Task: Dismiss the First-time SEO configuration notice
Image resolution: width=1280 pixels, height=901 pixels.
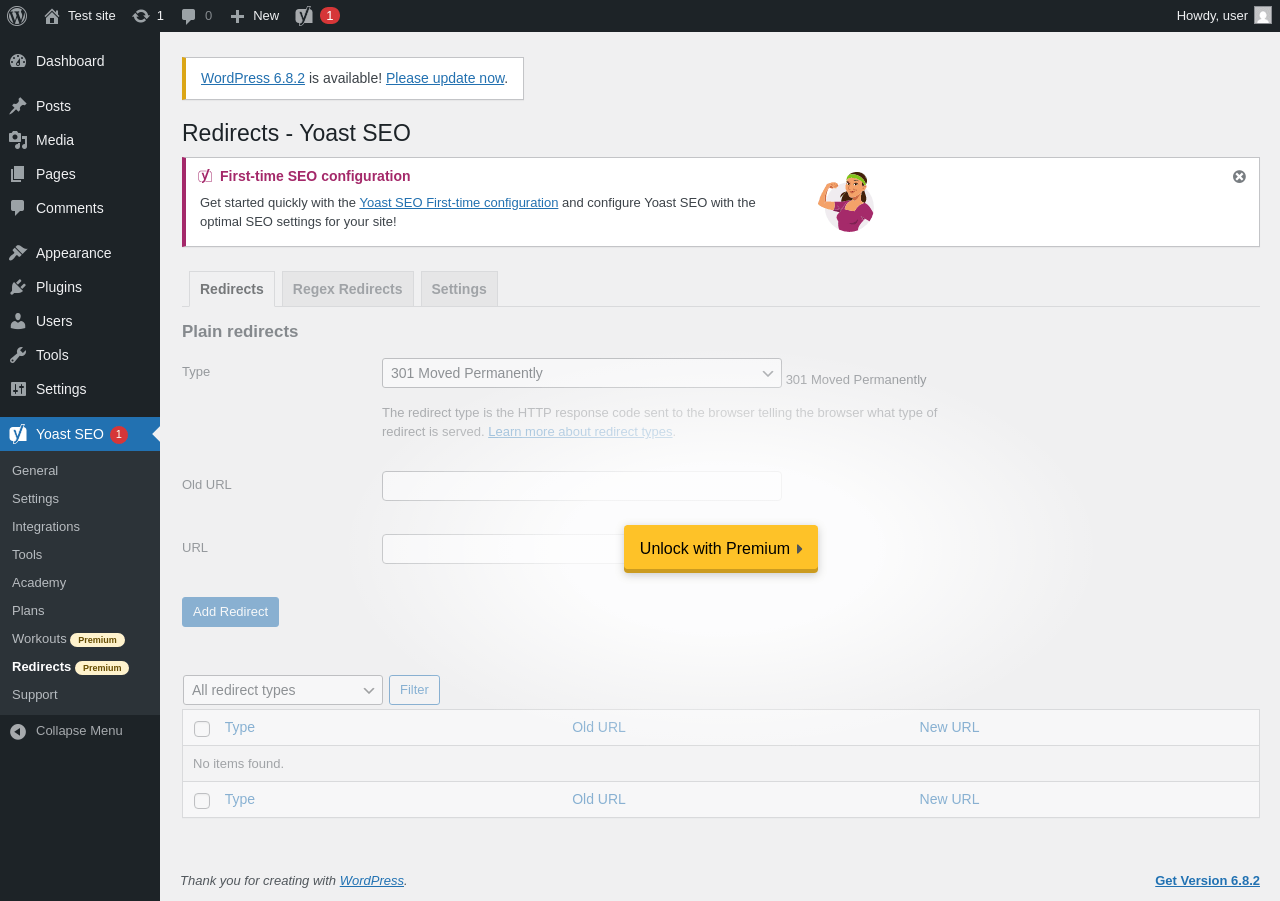Action: [1239, 176]
